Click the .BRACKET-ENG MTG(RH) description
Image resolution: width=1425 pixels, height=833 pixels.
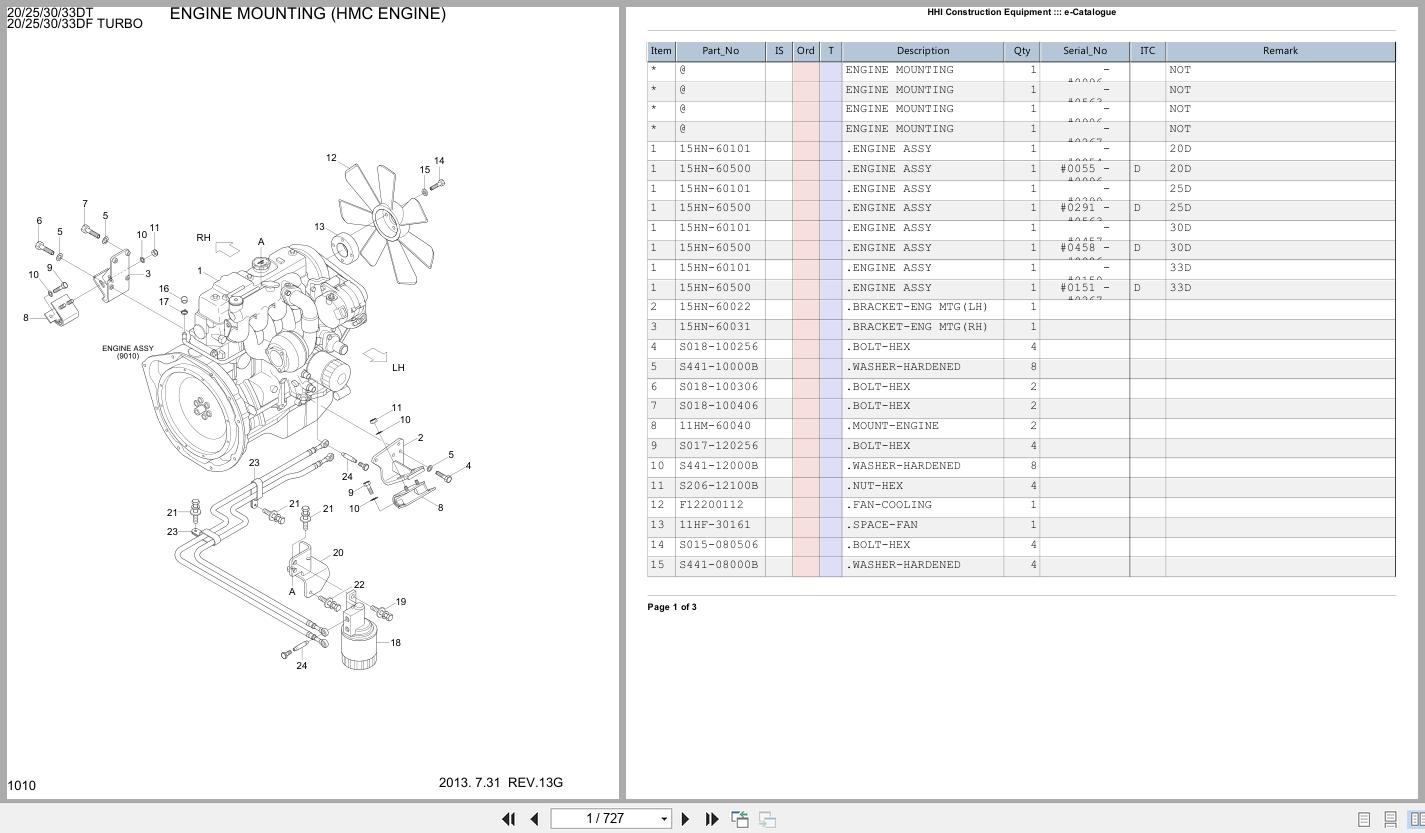pos(917,327)
